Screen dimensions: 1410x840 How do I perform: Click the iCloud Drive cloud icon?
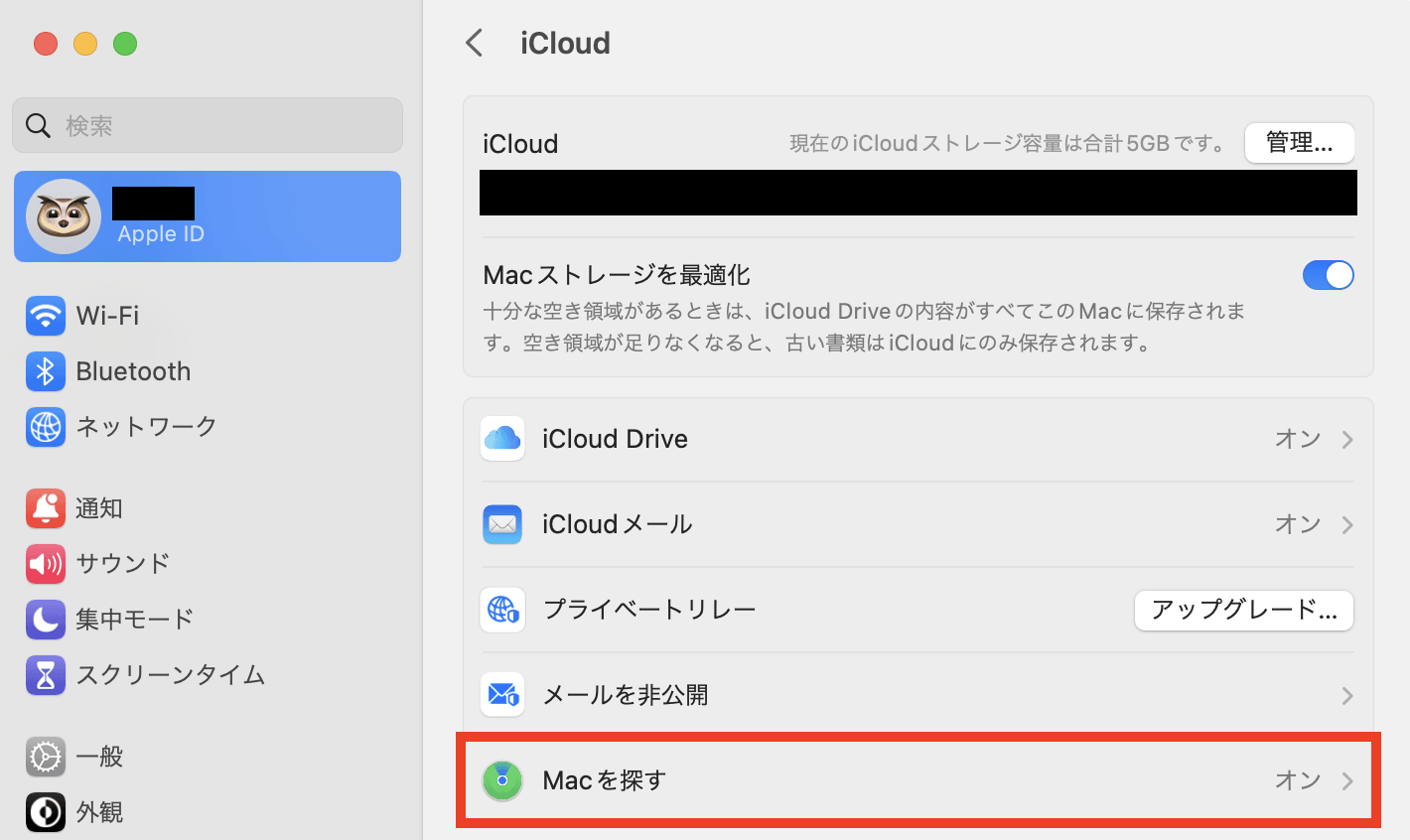pos(502,439)
